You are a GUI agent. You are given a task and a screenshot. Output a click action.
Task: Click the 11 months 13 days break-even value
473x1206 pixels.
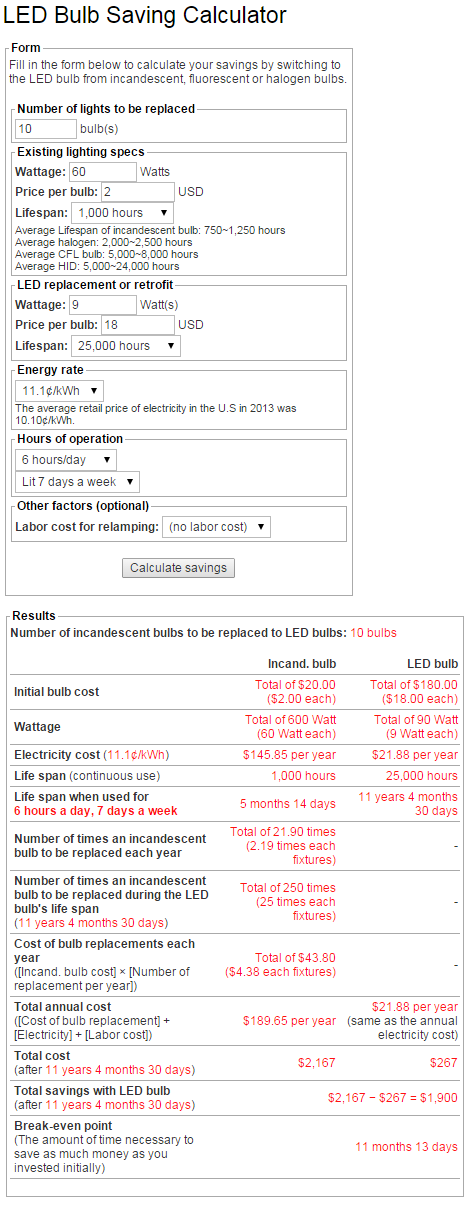[407, 1147]
